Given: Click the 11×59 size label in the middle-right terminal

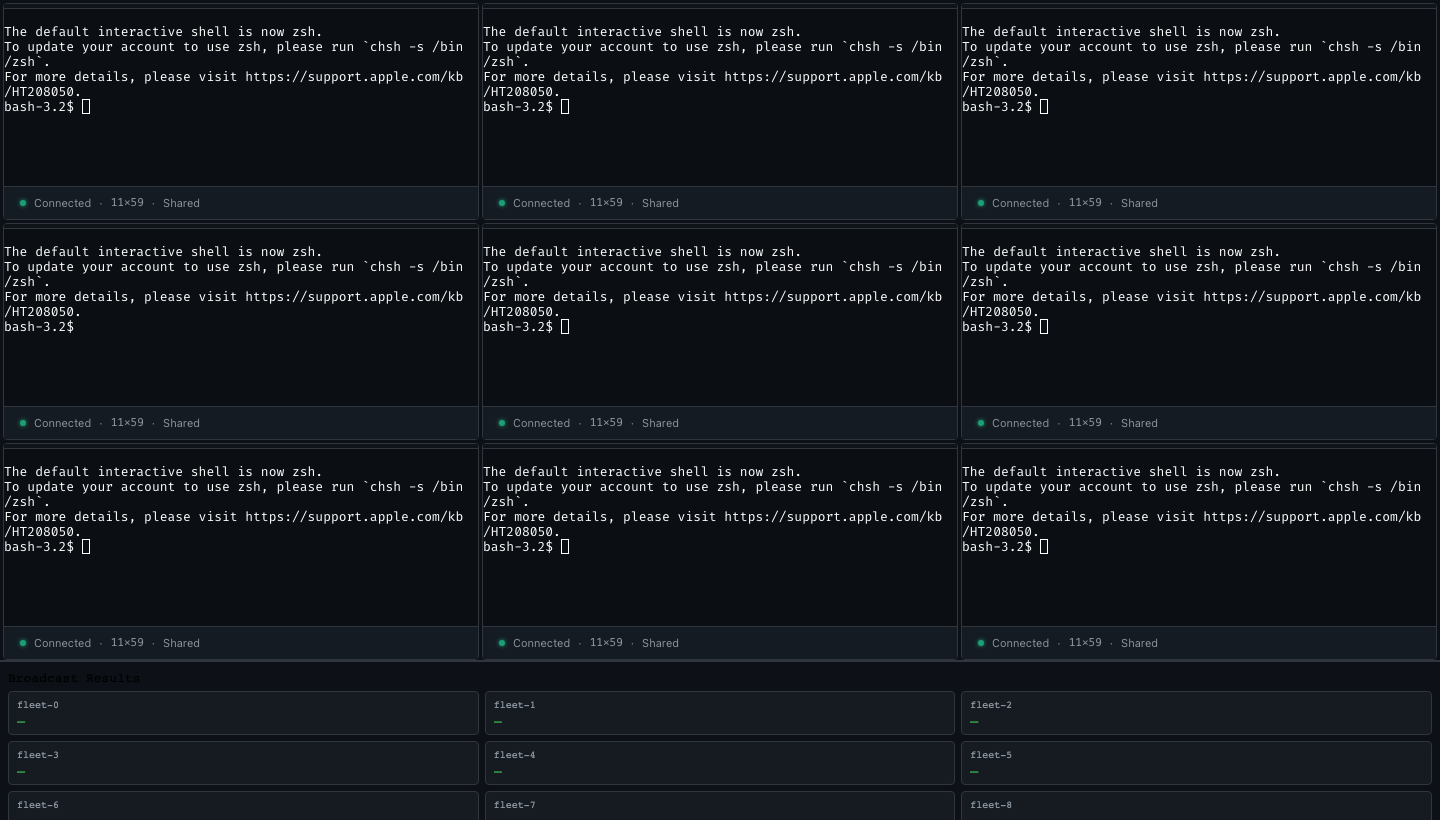Looking at the screenshot, I should pos(1085,423).
